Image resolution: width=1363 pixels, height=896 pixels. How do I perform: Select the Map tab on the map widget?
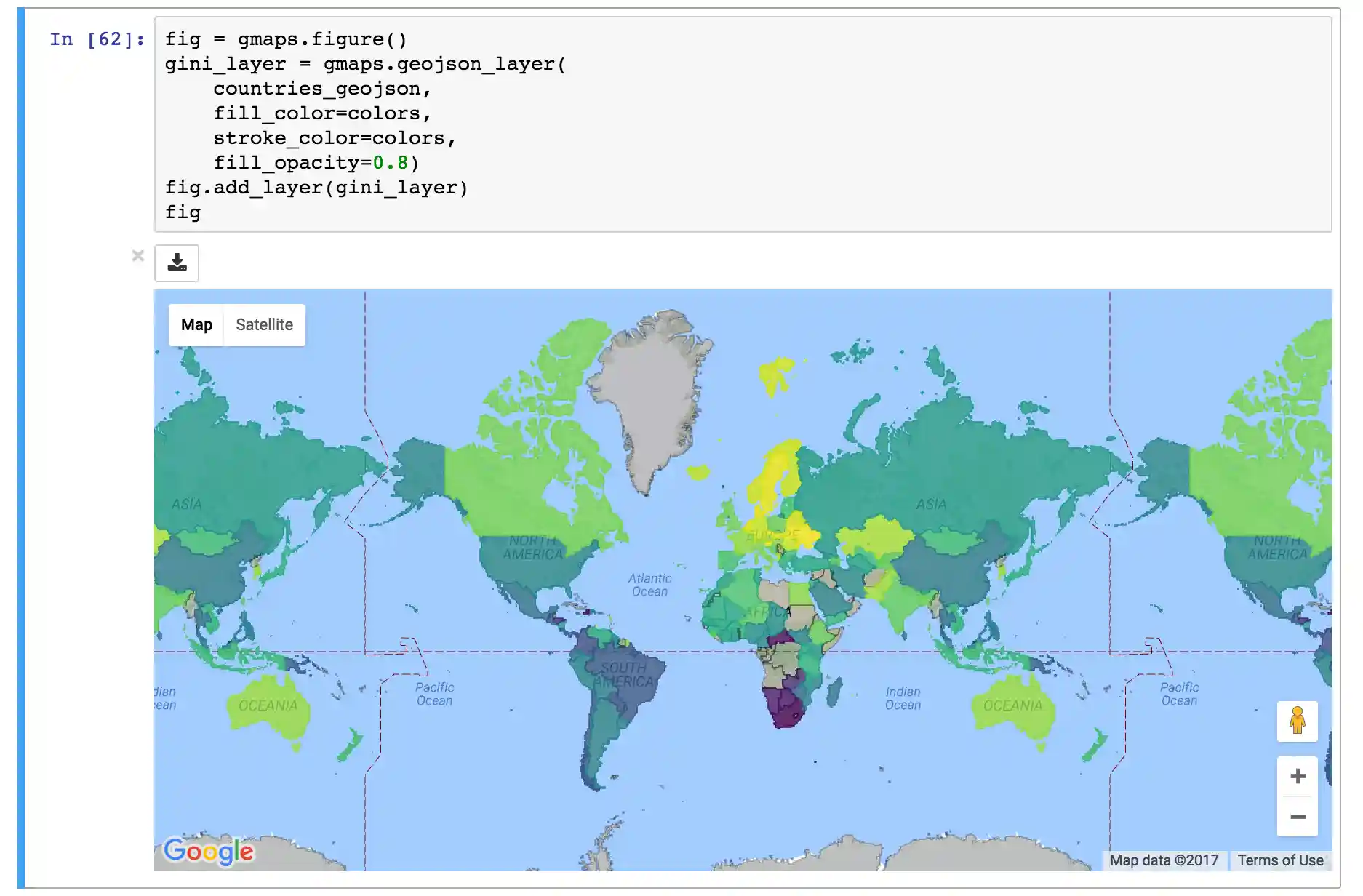tap(196, 324)
